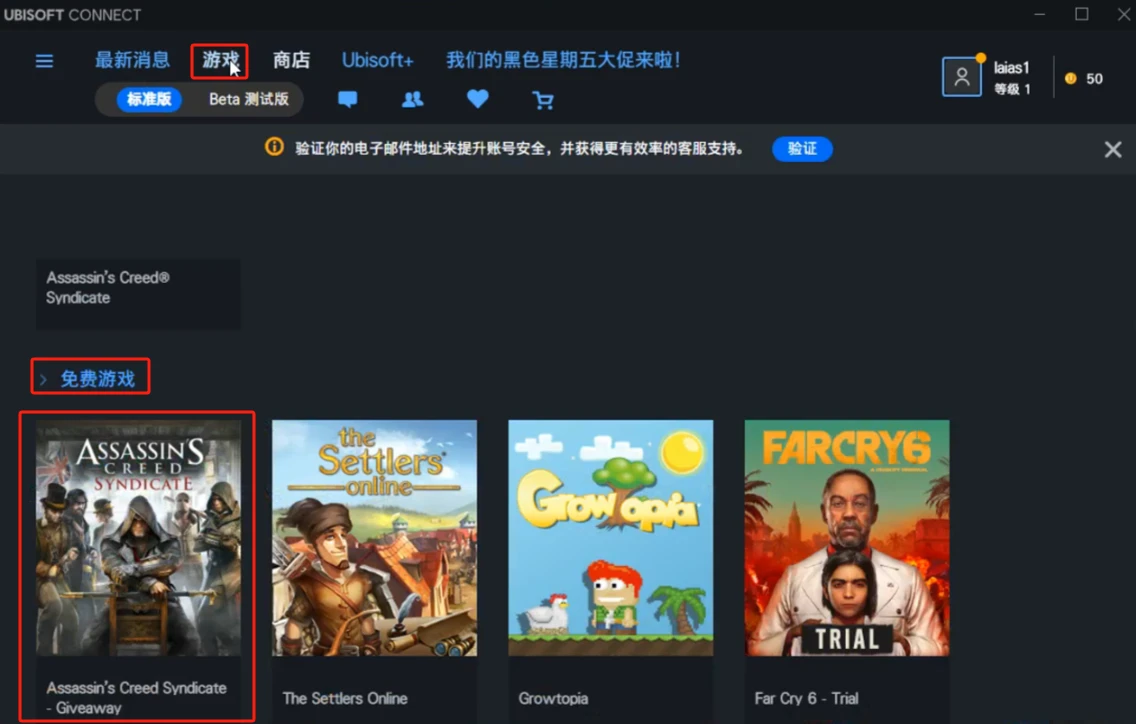
Task: Open The Settlers Online cover art
Action: [x=375, y=538]
